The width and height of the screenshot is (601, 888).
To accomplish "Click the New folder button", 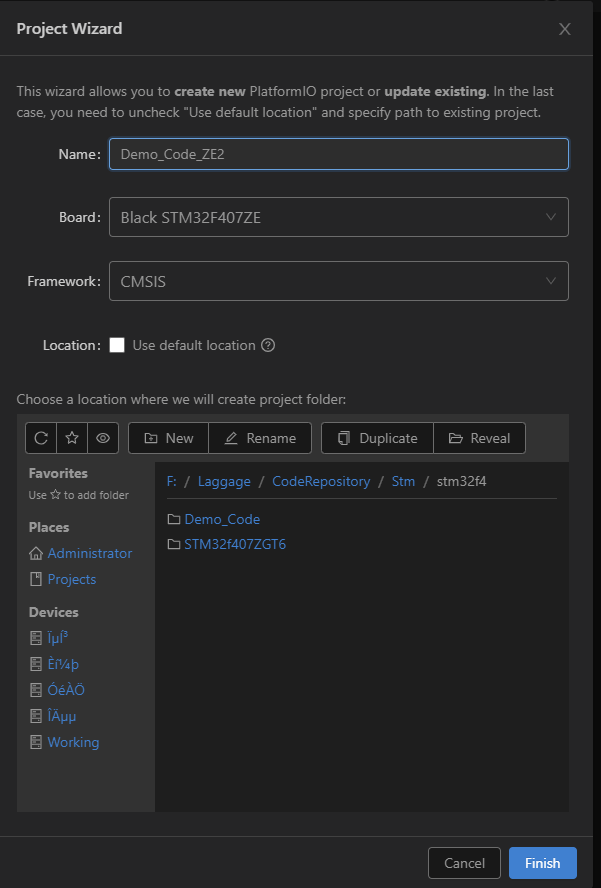I will coord(168,438).
